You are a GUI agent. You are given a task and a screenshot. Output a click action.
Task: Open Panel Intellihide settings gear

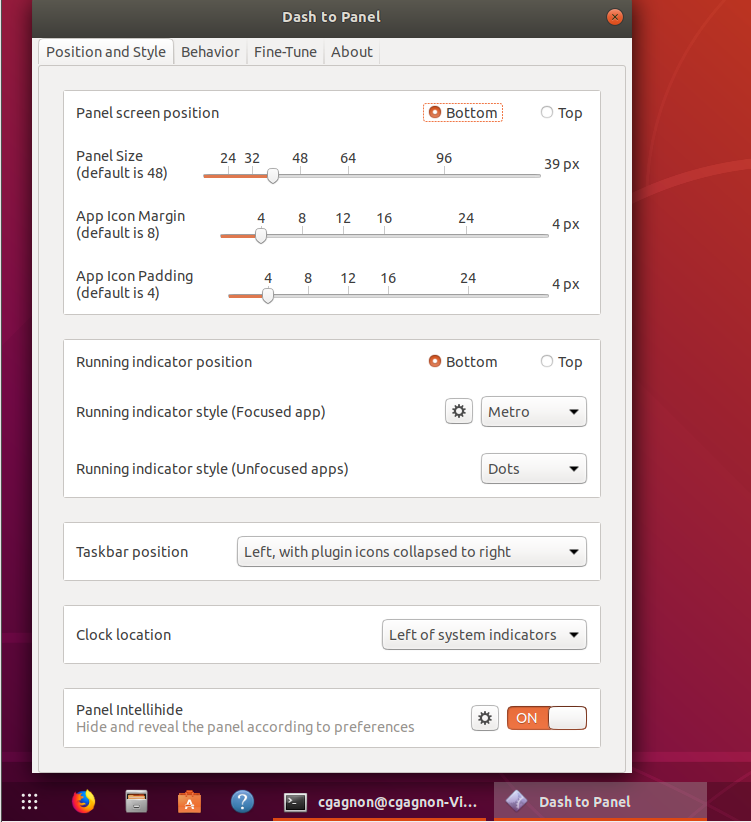coord(485,718)
